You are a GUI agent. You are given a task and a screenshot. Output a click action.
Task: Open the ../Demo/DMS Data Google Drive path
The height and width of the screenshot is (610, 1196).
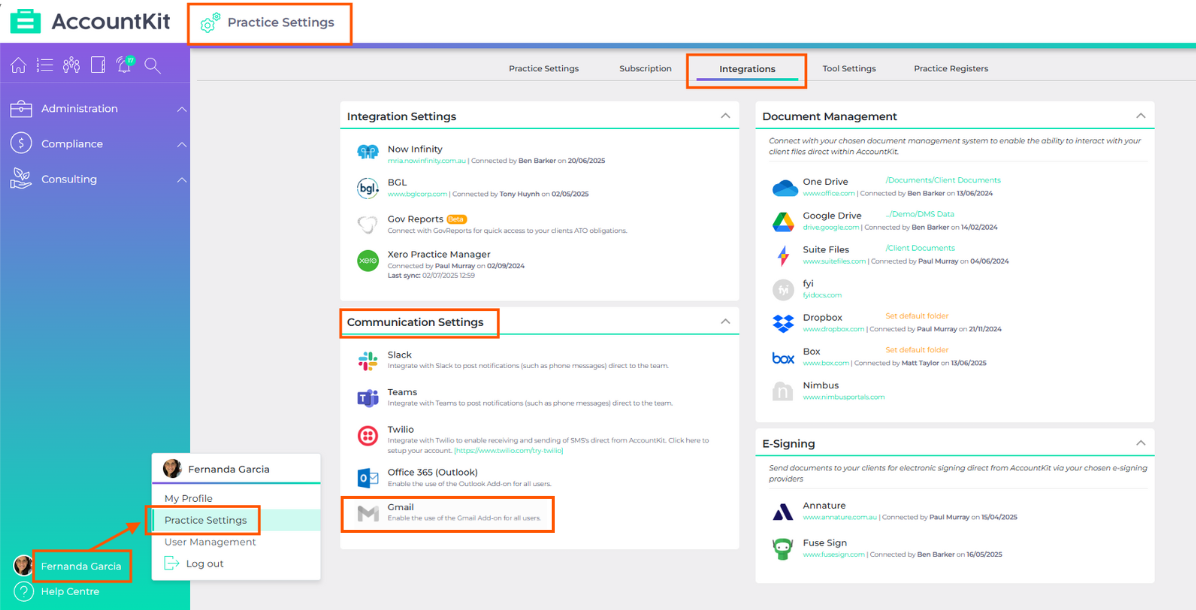tap(920, 214)
